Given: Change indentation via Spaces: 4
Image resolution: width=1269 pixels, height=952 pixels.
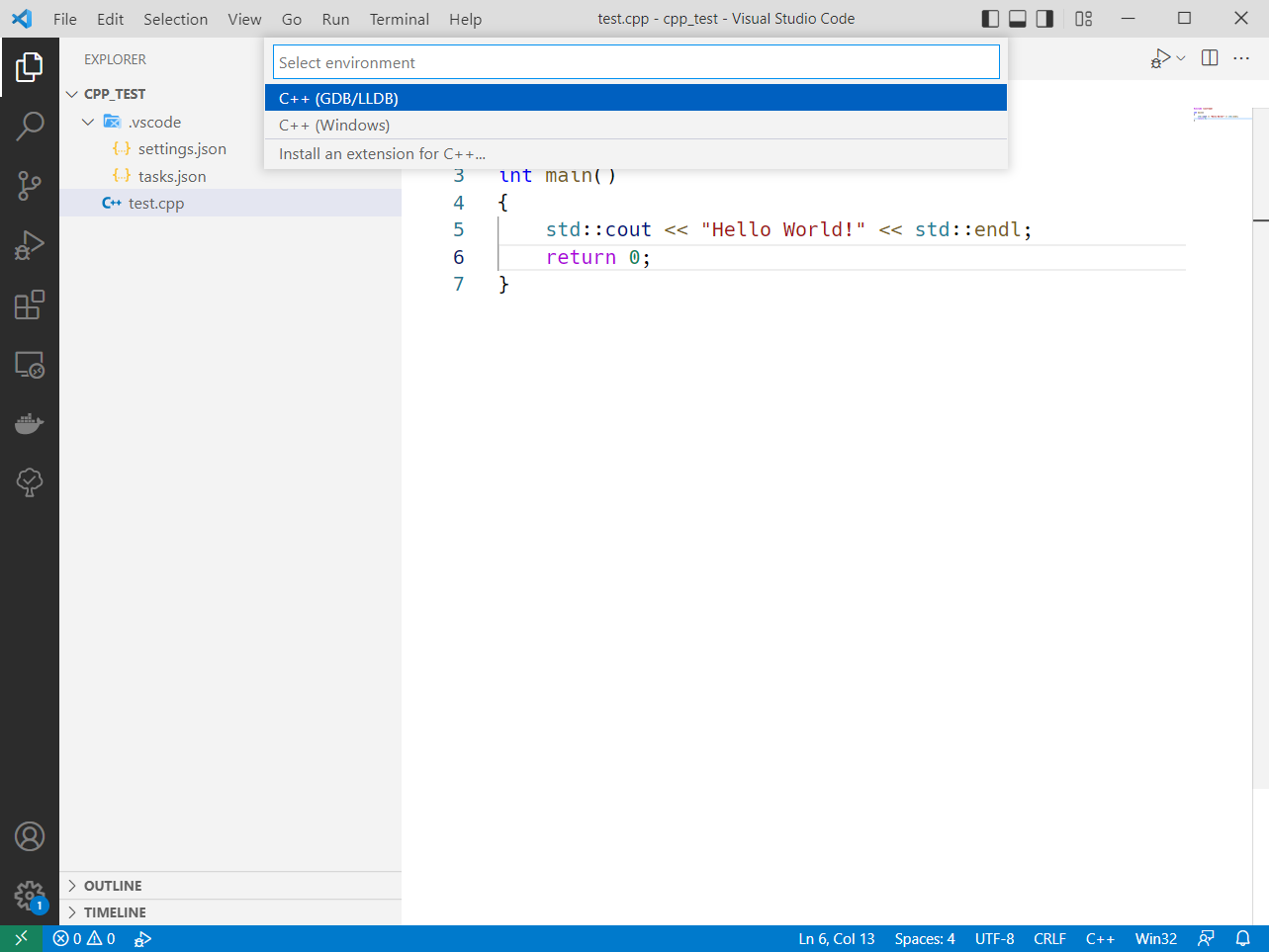Looking at the screenshot, I should [x=925, y=938].
